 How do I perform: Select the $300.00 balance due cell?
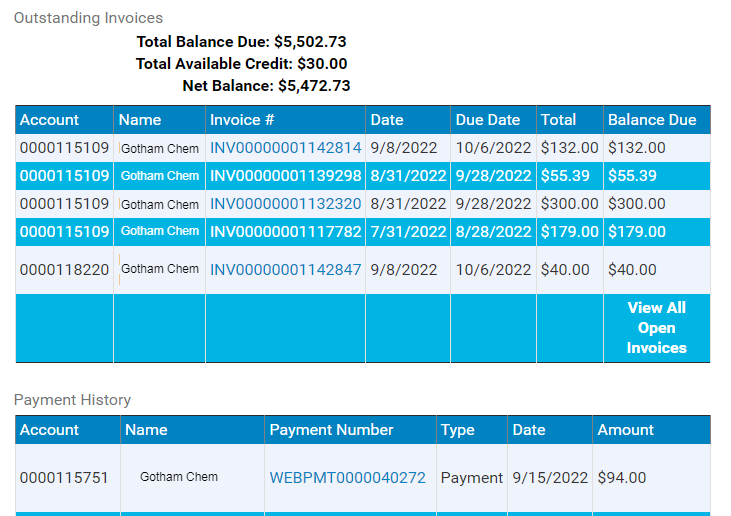(x=657, y=204)
